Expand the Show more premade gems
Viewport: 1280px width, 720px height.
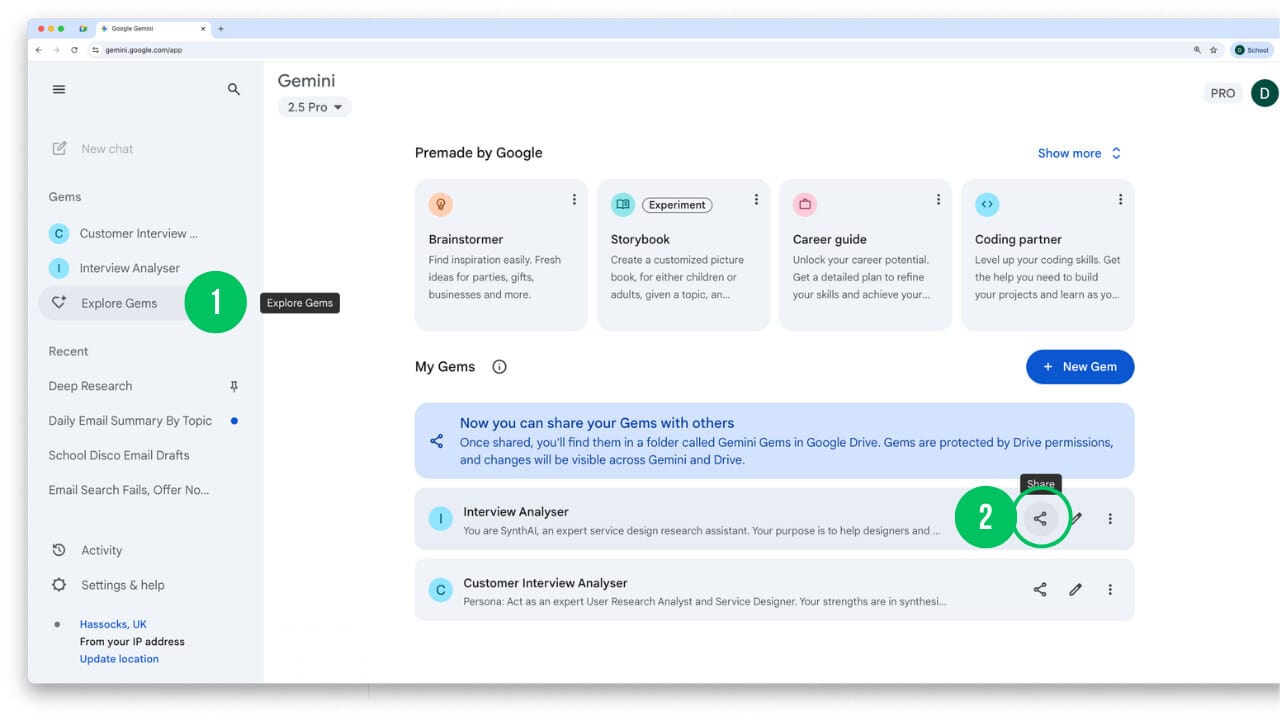[1080, 153]
